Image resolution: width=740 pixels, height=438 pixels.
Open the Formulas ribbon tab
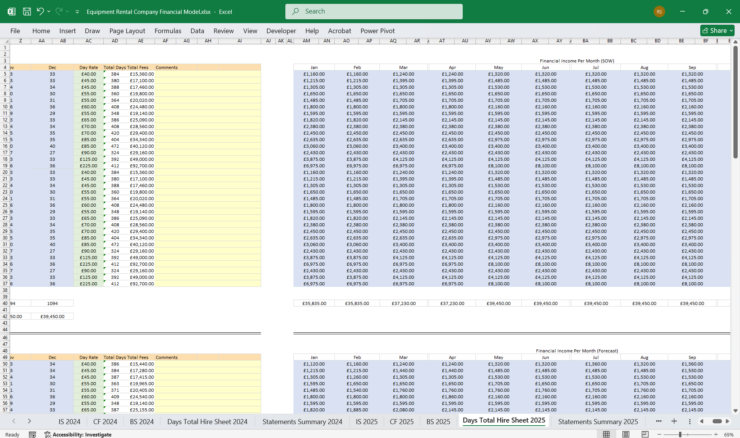168,31
